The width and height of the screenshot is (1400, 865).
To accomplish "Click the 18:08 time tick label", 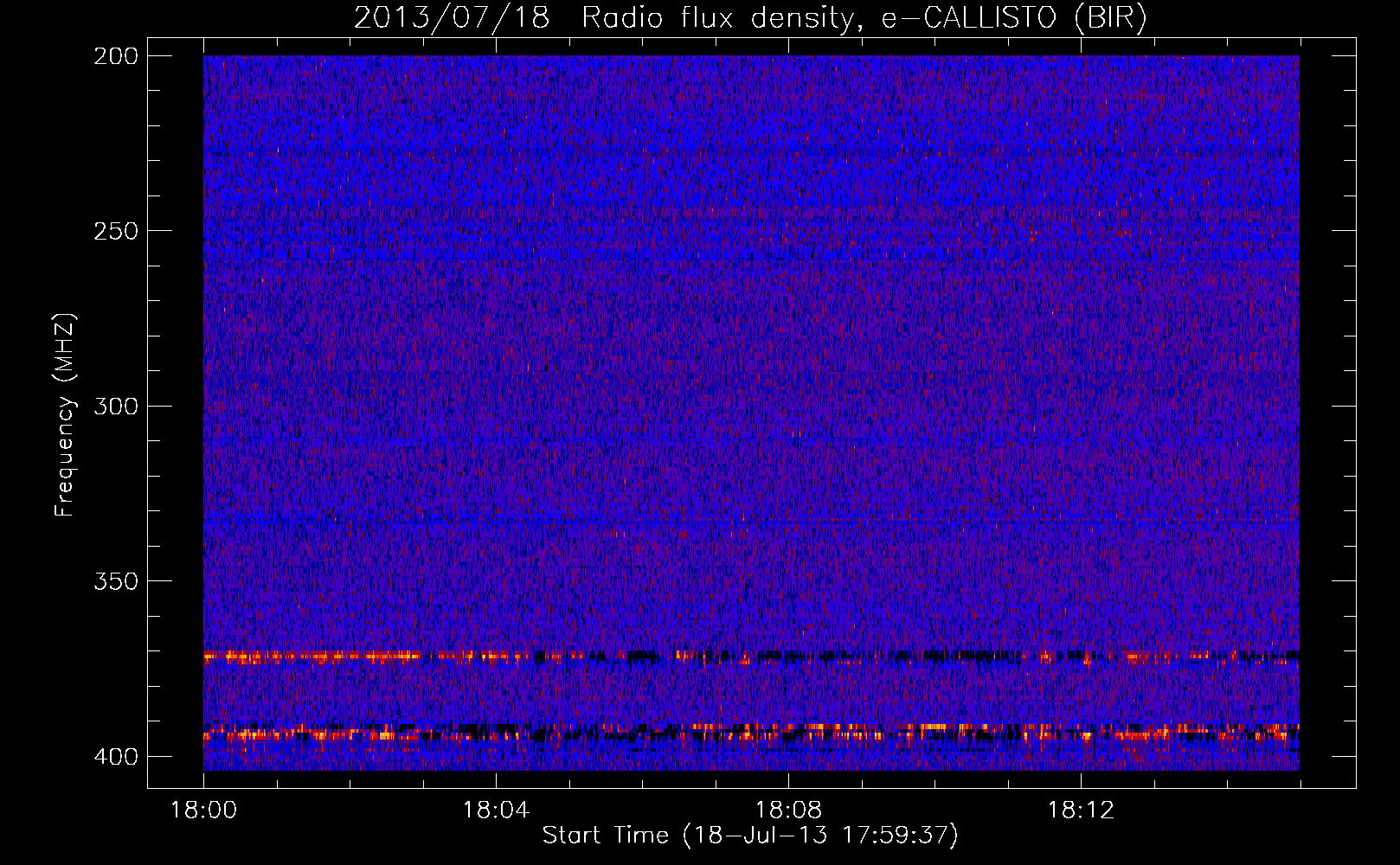I will (788, 811).
